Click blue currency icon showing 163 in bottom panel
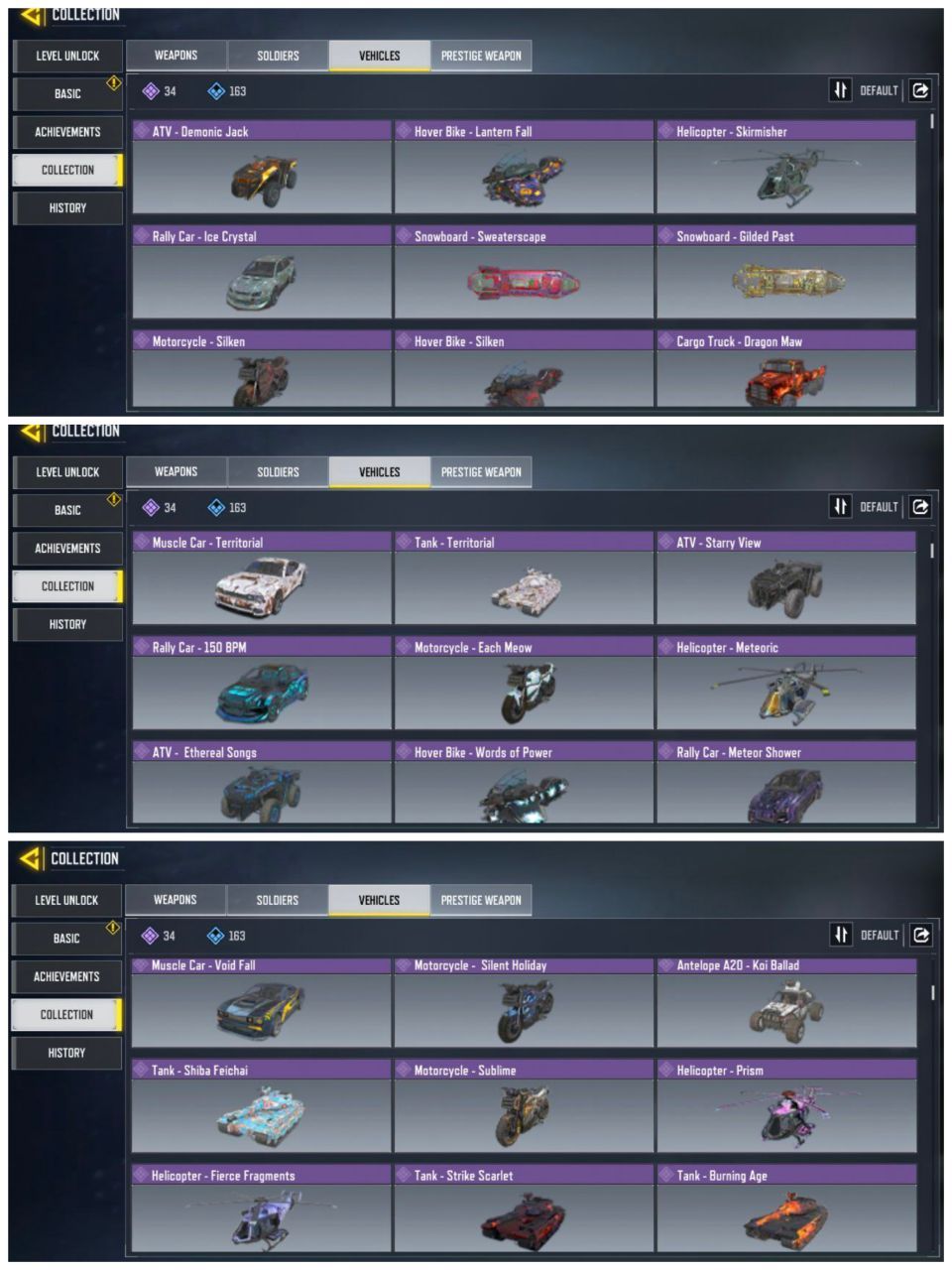952x1270 pixels. point(215,936)
